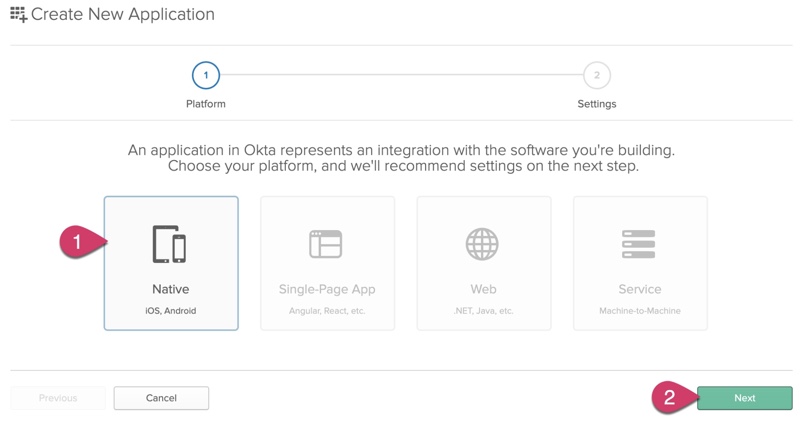Click the progress line between wizard steps
Viewport: 800px width, 423px height.
click(x=400, y=75)
